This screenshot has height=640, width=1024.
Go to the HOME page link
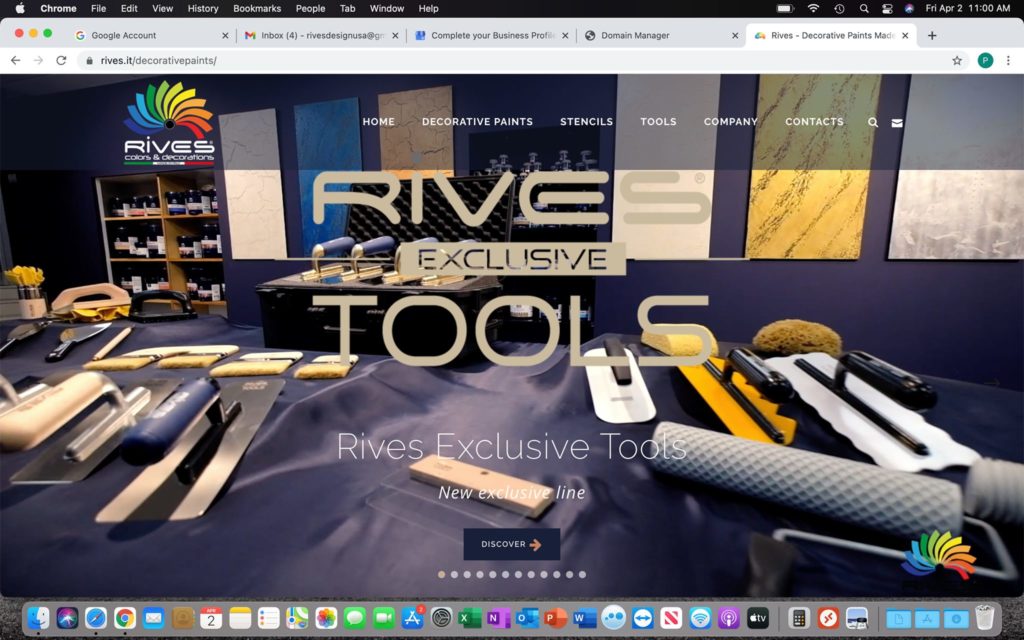tap(379, 121)
